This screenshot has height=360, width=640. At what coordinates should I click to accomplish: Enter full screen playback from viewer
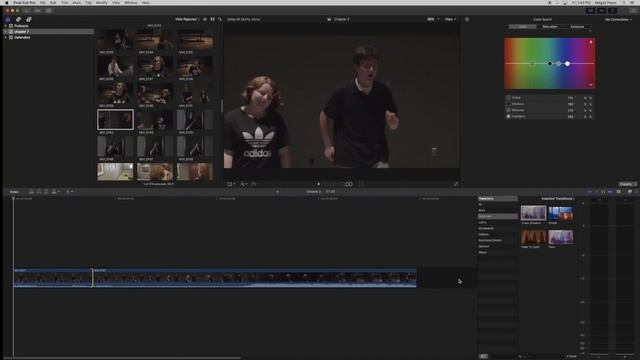click(x=456, y=184)
